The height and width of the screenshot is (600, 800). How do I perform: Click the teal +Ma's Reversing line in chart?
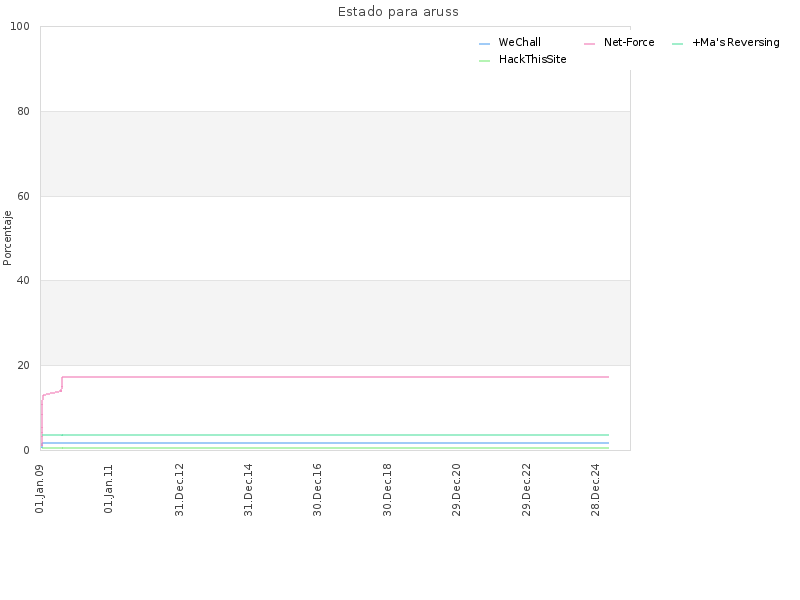(x=326, y=435)
